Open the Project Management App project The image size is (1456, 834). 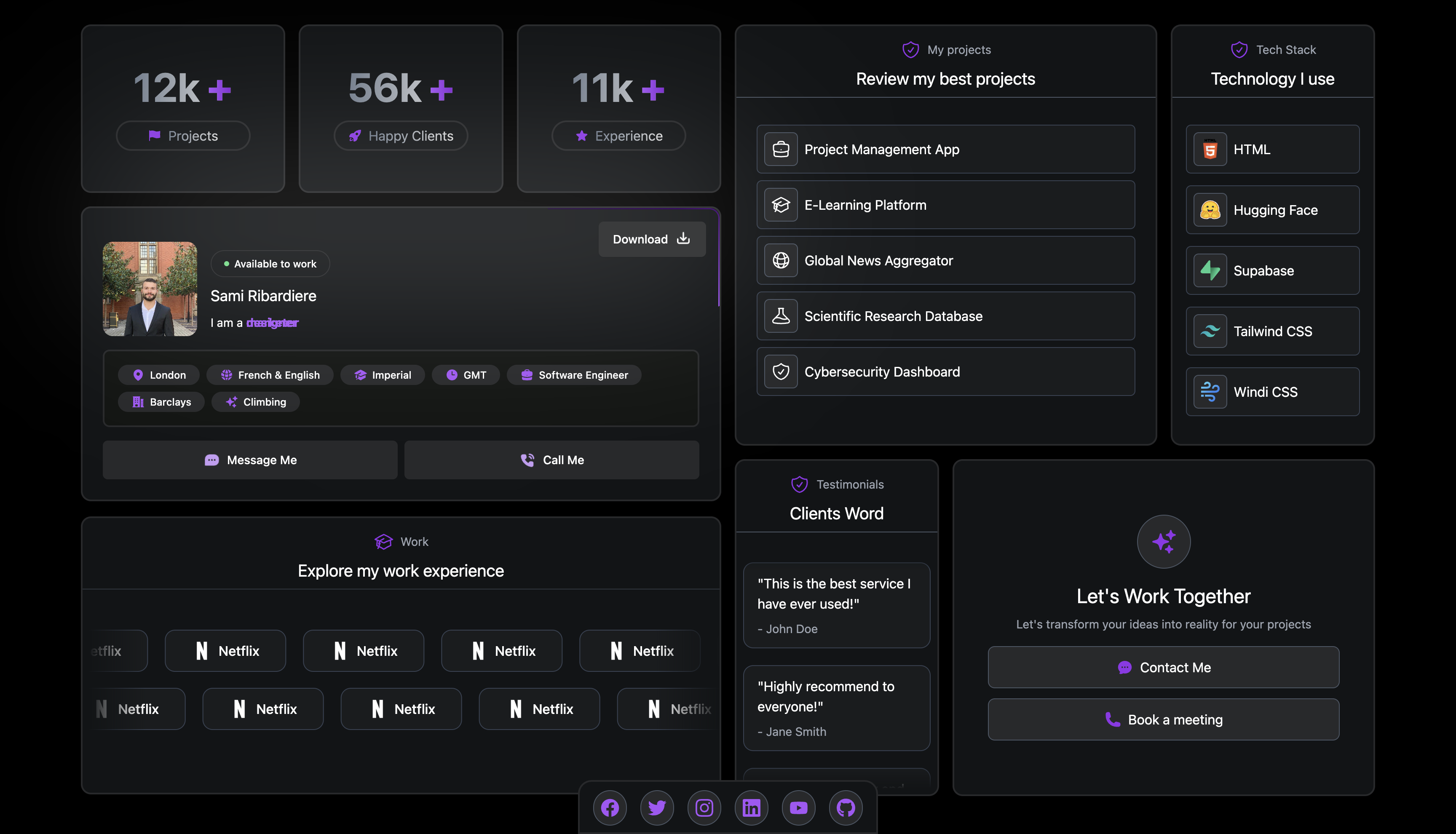945,150
